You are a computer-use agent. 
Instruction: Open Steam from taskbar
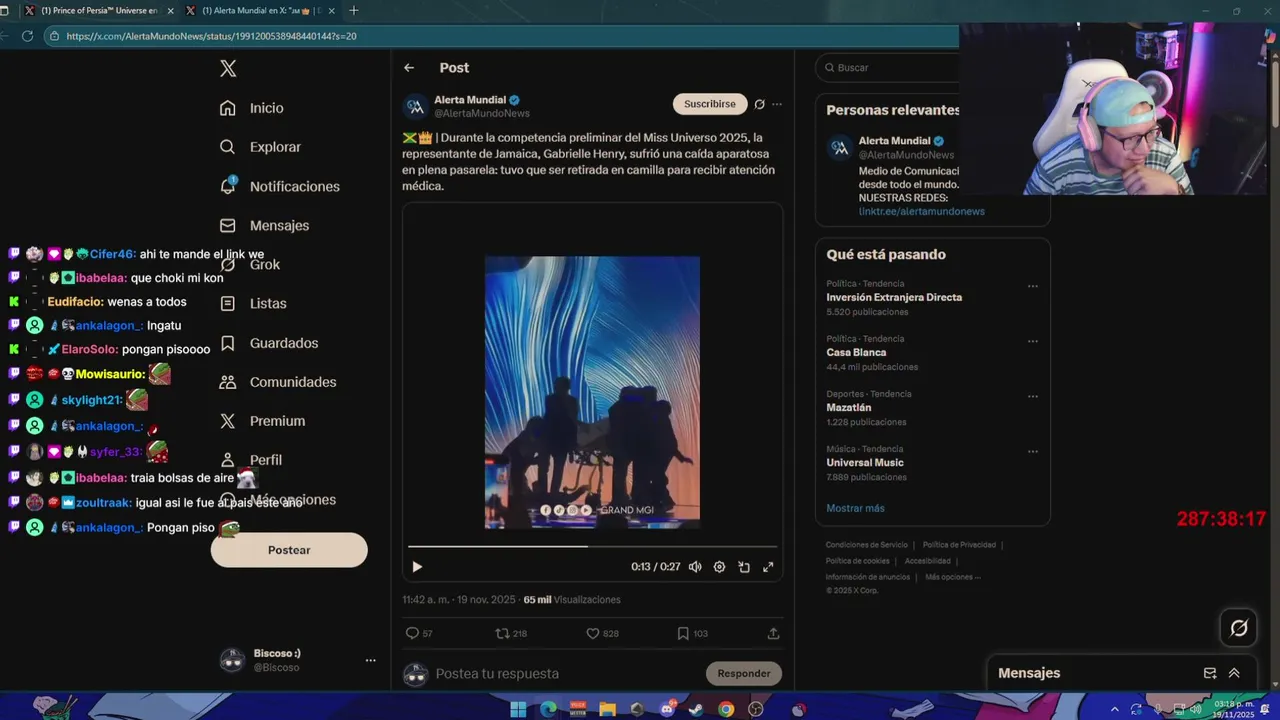click(x=696, y=710)
